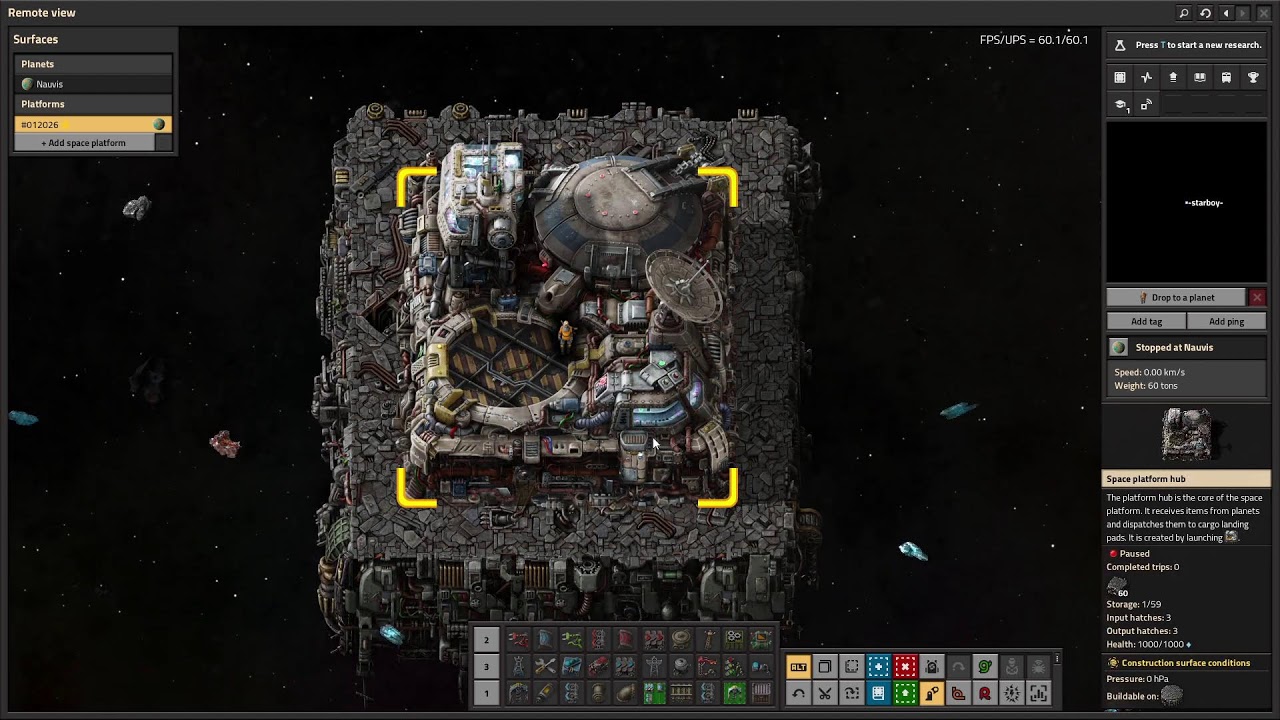Image resolution: width=1280 pixels, height=720 pixels.
Task: Toggle personal roboport robot icon
Action: coord(932,666)
